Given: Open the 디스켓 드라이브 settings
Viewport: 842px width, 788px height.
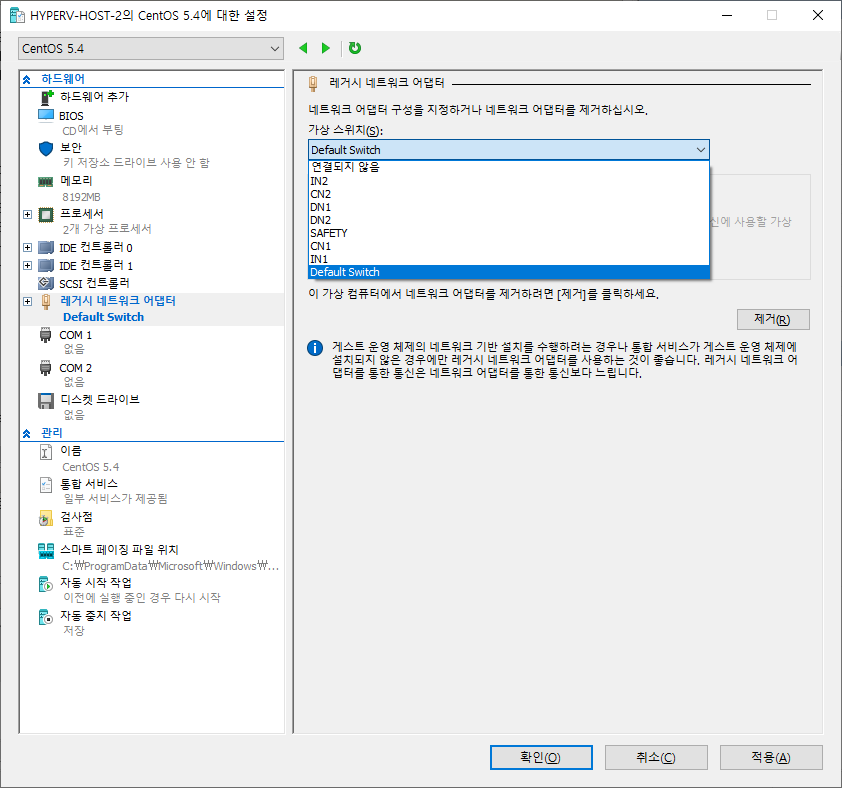Looking at the screenshot, I should point(99,399).
